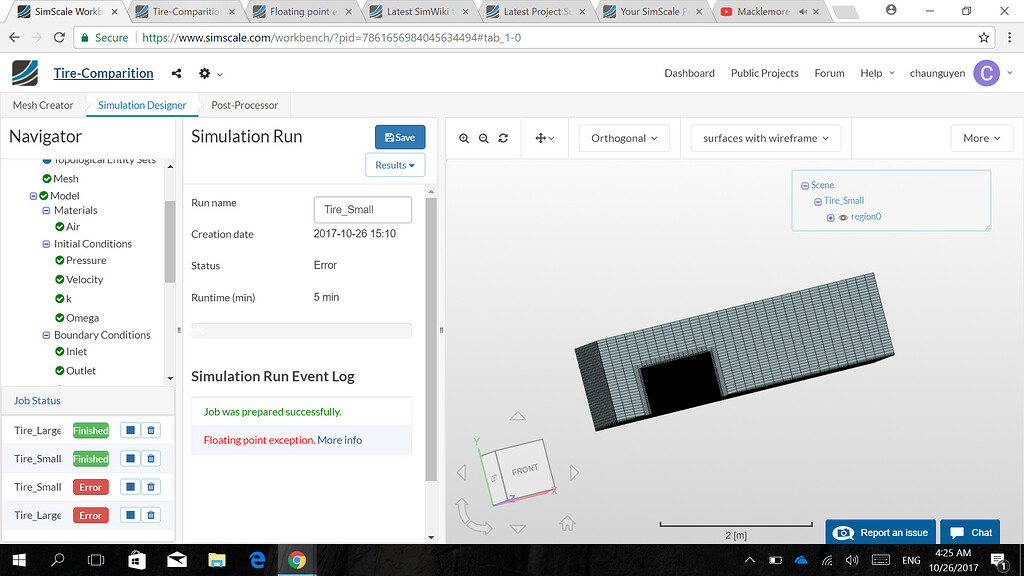Launch Google Chrome from the taskbar
The height and width of the screenshot is (576, 1024).
point(296,560)
